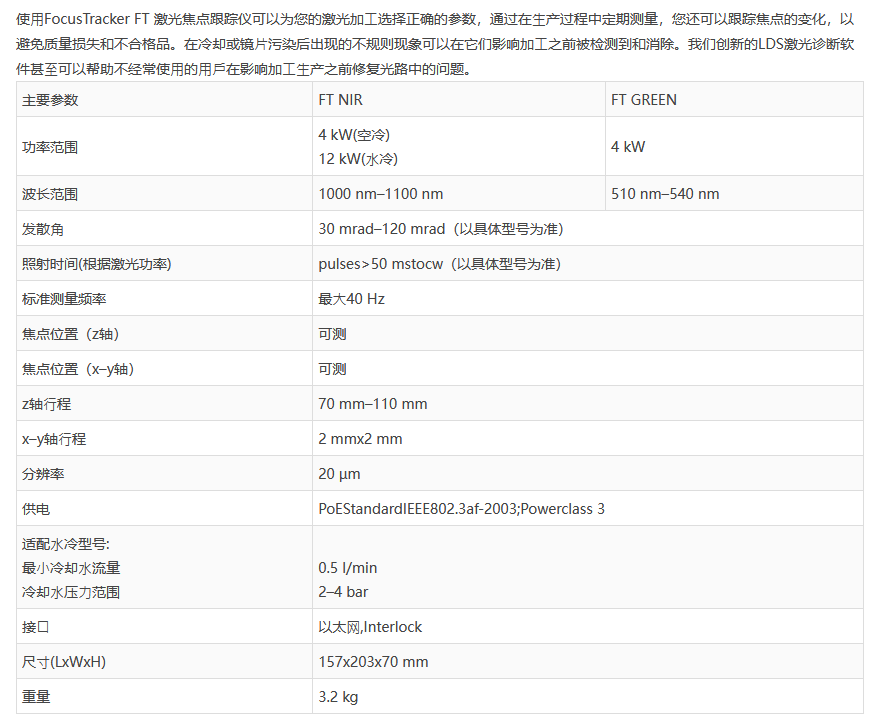The width and height of the screenshot is (886, 718).
Task: Select the 70 mm–110 mm travel value
Action: (x=372, y=404)
